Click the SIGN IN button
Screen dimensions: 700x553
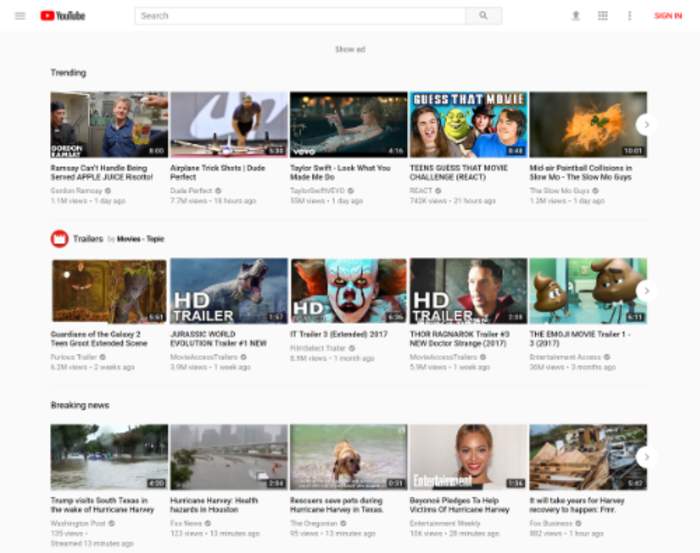pyautogui.click(x=668, y=16)
